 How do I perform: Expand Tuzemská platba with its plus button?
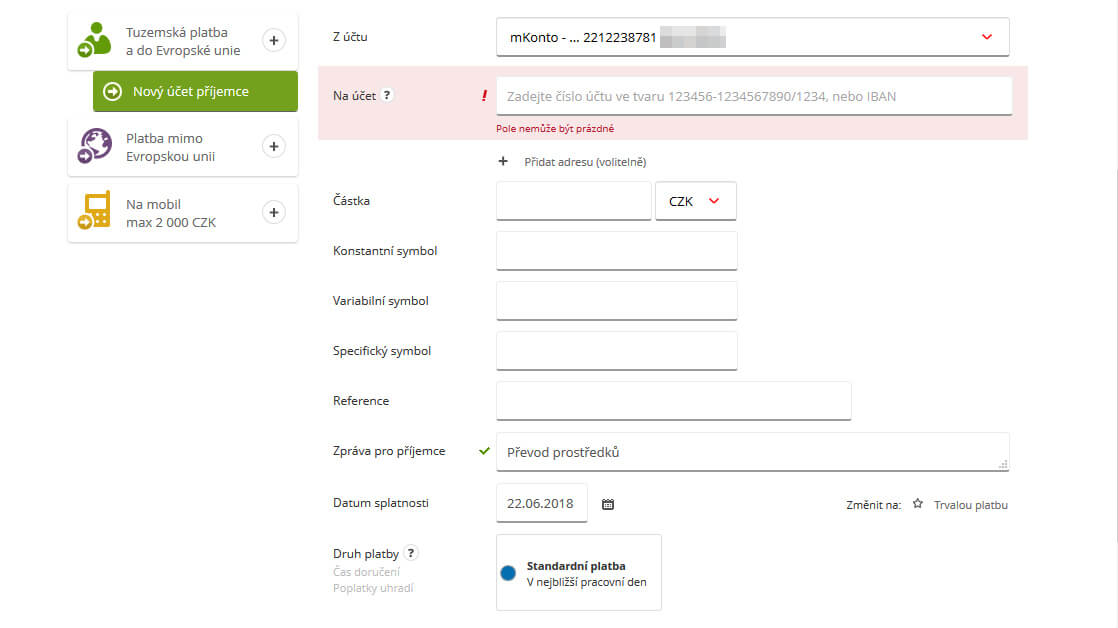273,40
